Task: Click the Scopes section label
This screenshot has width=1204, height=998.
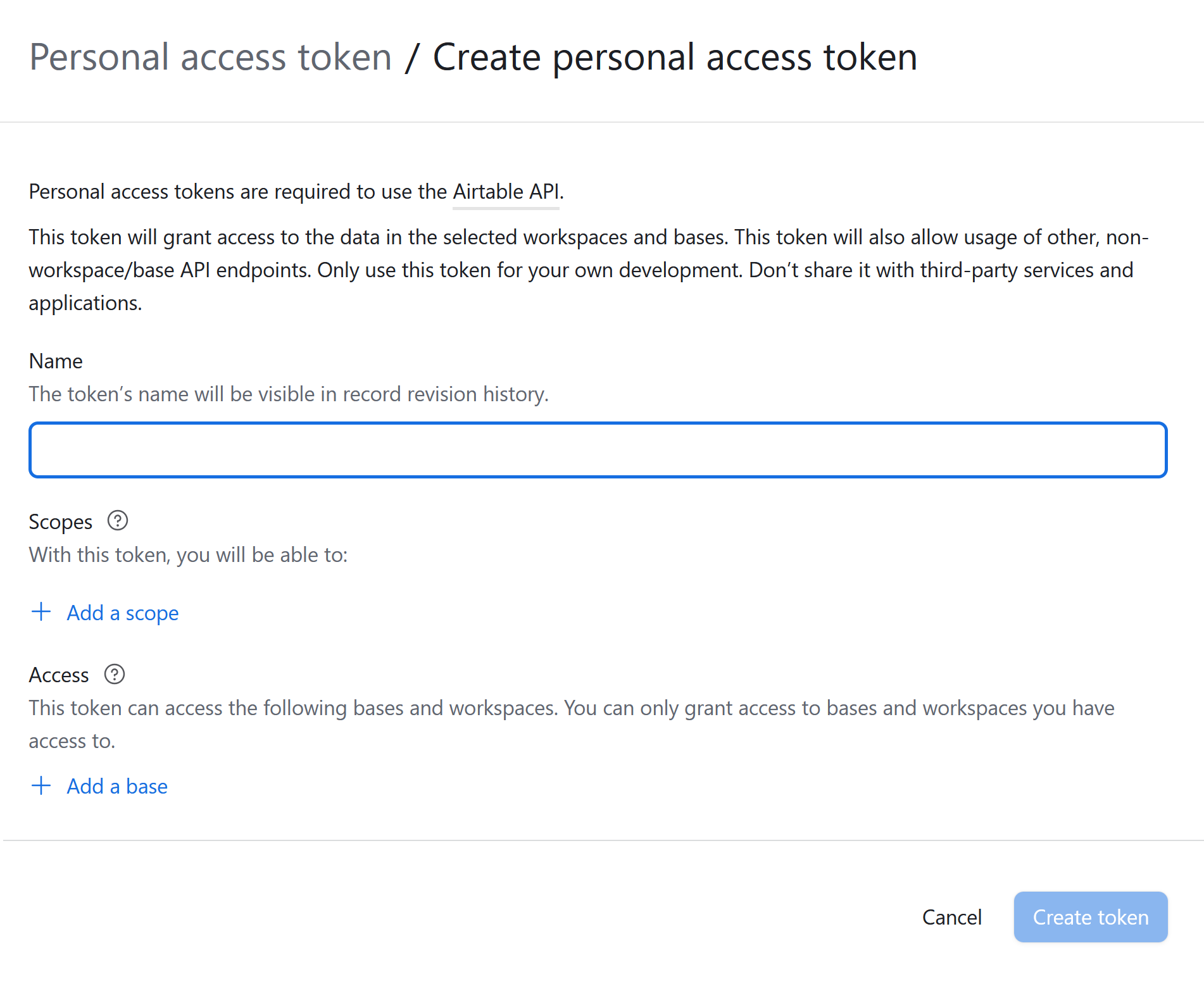Action: click(61, 522)
